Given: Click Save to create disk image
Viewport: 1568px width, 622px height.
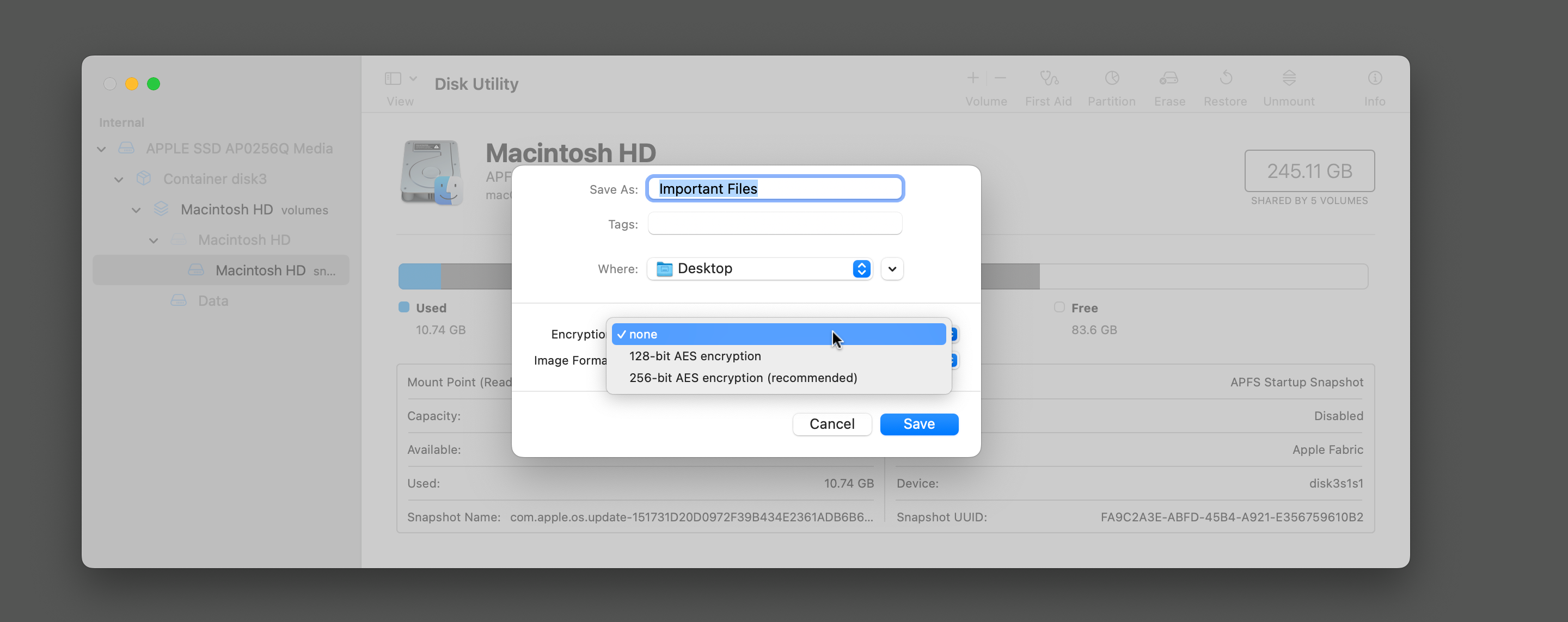Looking at the screenshot, I should click(x=918, y=423).
